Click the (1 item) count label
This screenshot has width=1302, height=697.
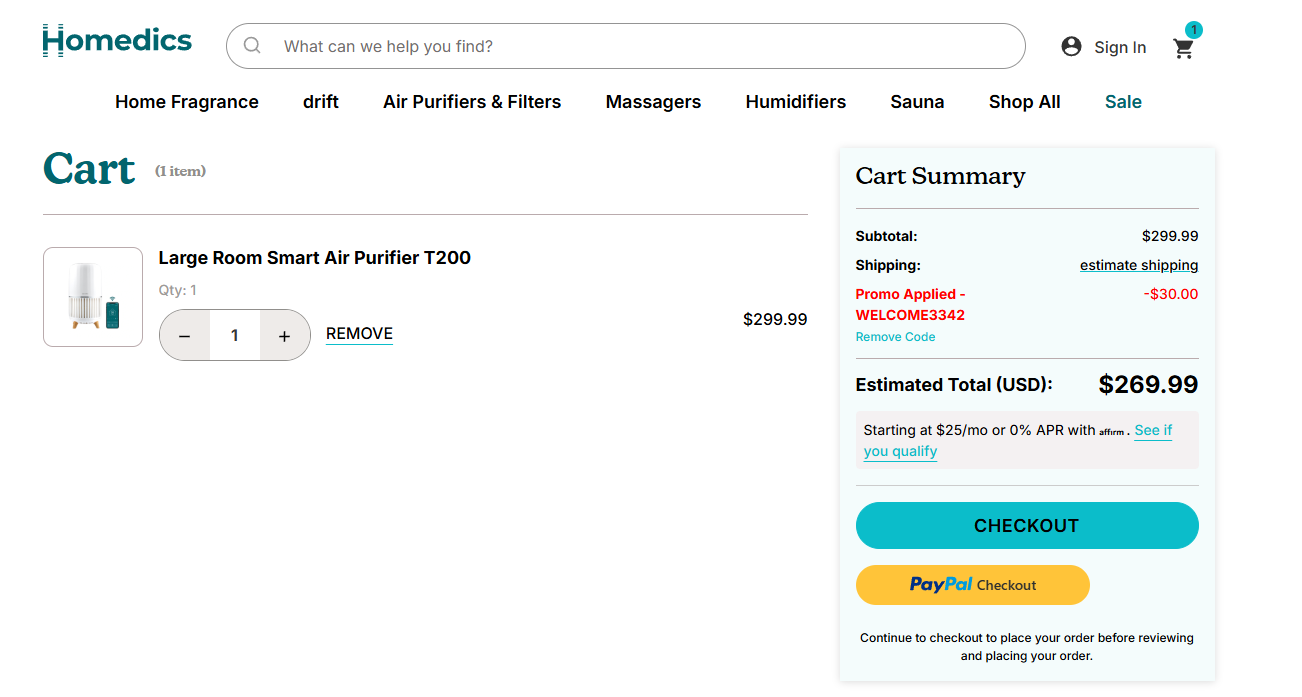coord(180,171)
